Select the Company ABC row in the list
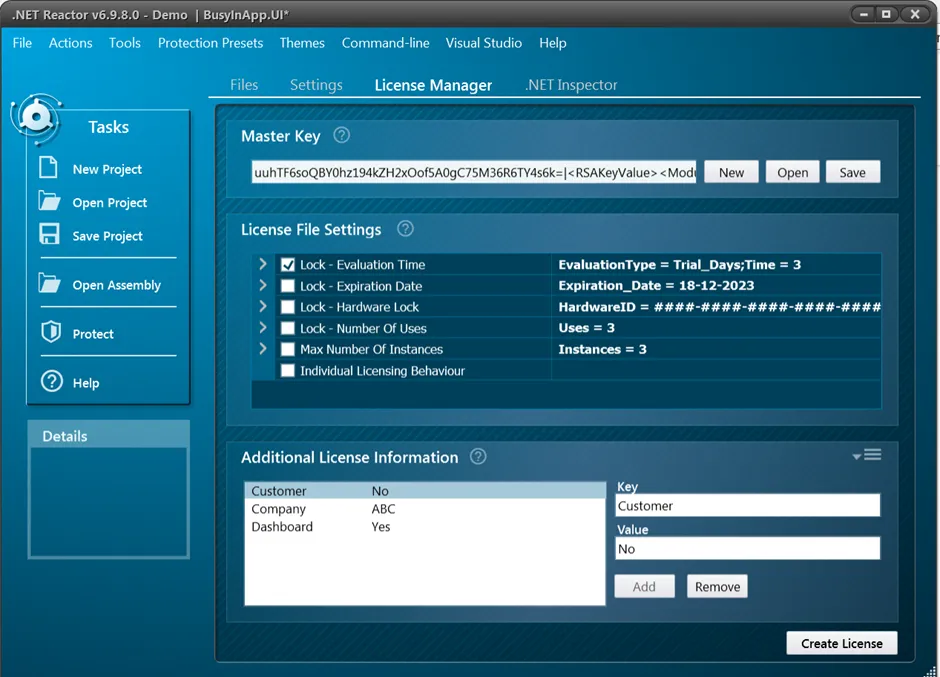Viewport: 940px width, 677px height. click(x=425, y=508)
